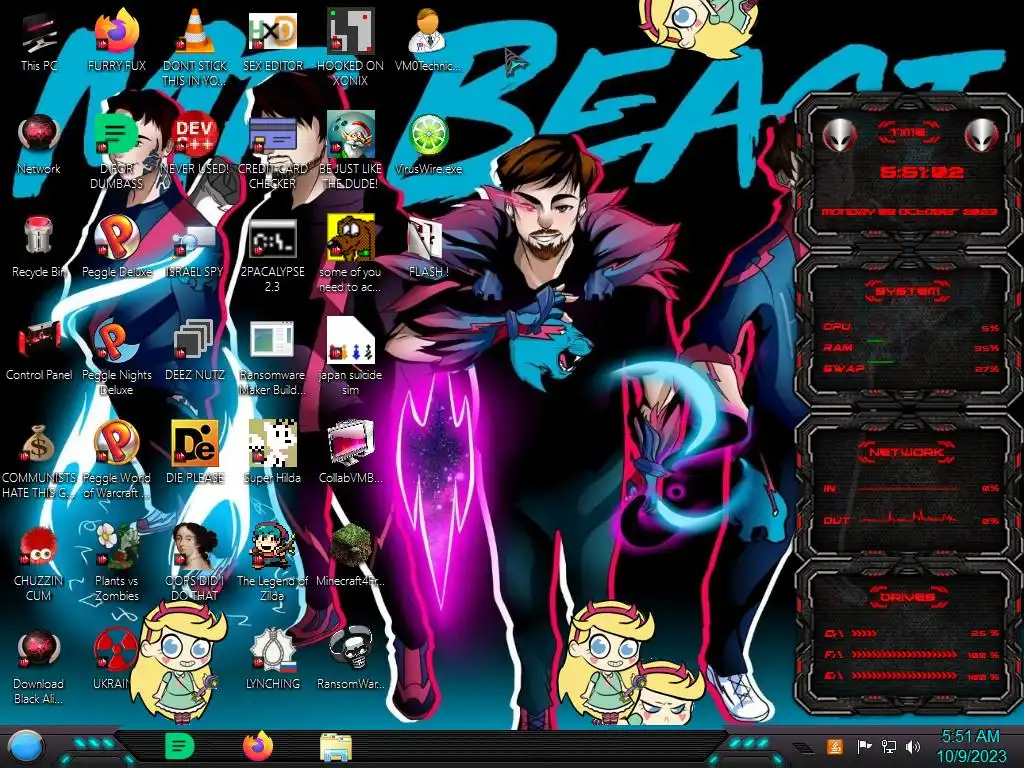Click the Time header in the gadget

click(x=908, y=133)
